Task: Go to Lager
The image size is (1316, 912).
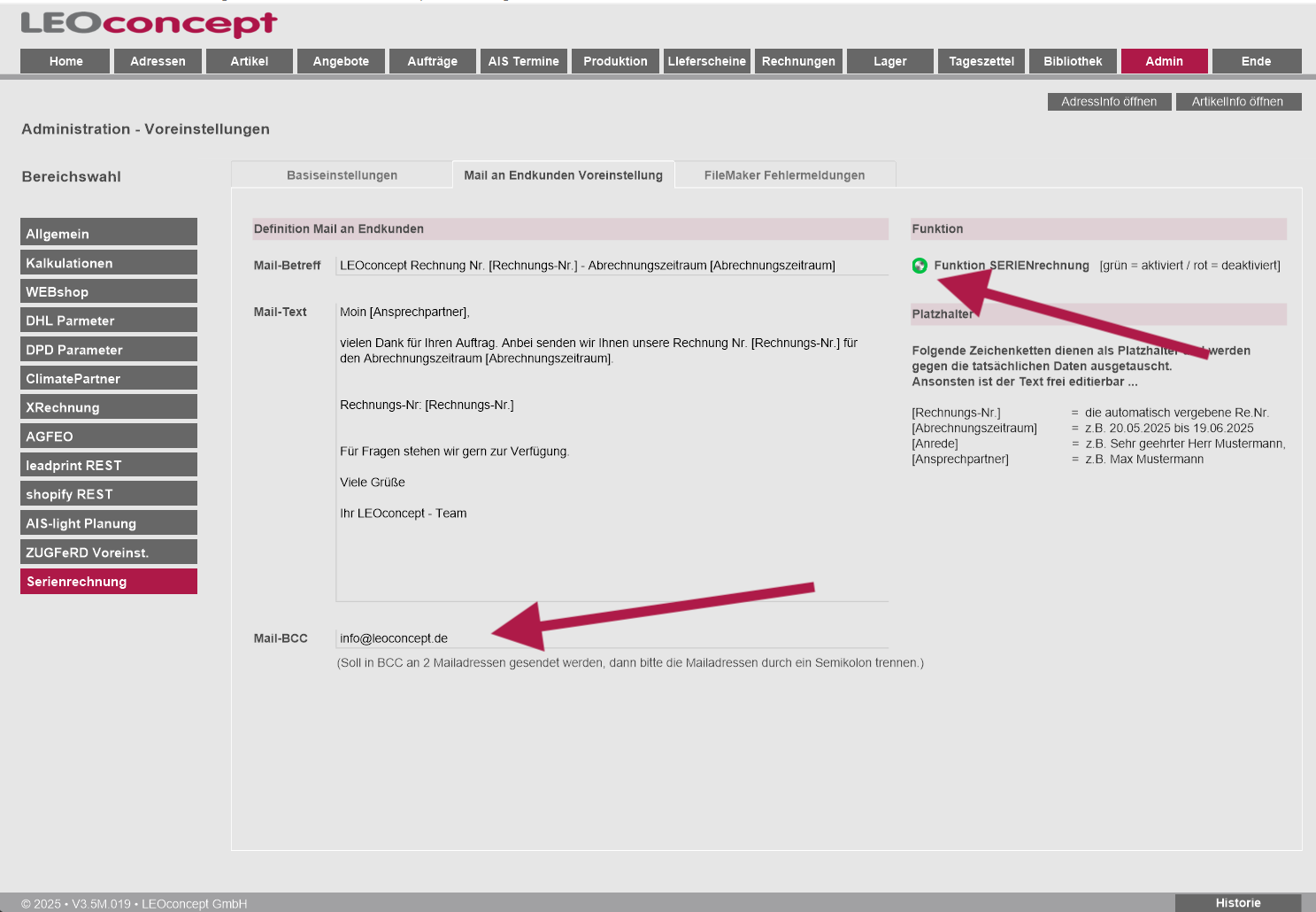Action: pos(890,61)
